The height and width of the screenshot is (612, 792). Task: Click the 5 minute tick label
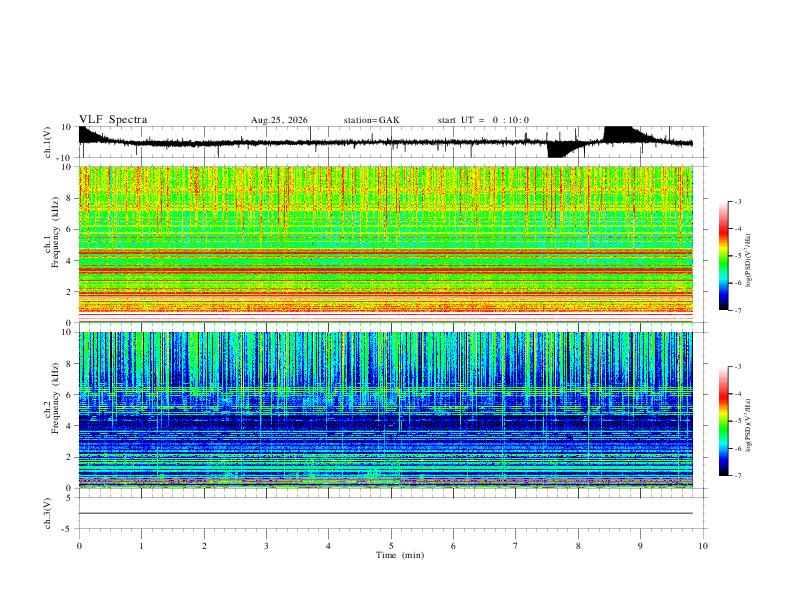pyautogui.click(x=391, y=546)
